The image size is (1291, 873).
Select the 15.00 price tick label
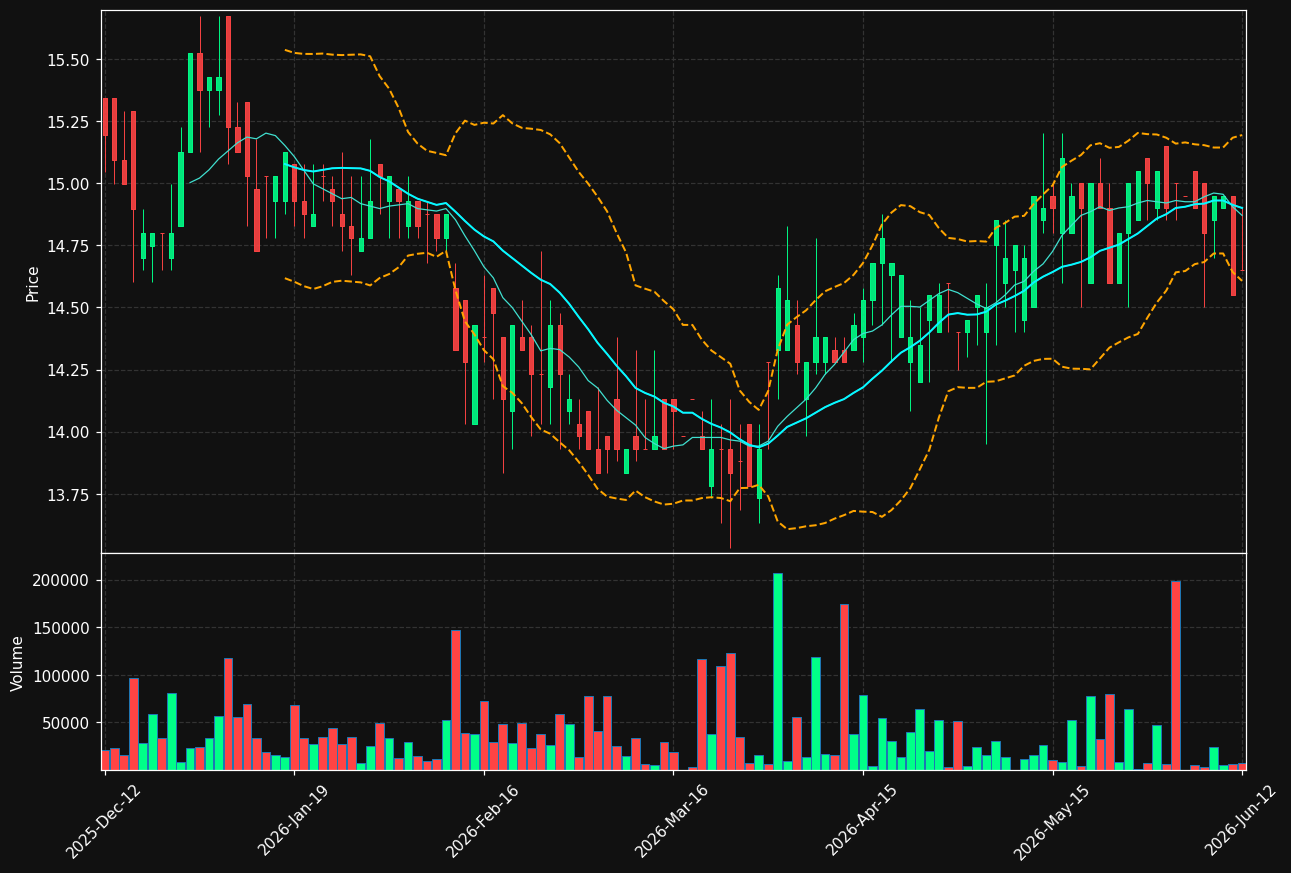(69, 184)
